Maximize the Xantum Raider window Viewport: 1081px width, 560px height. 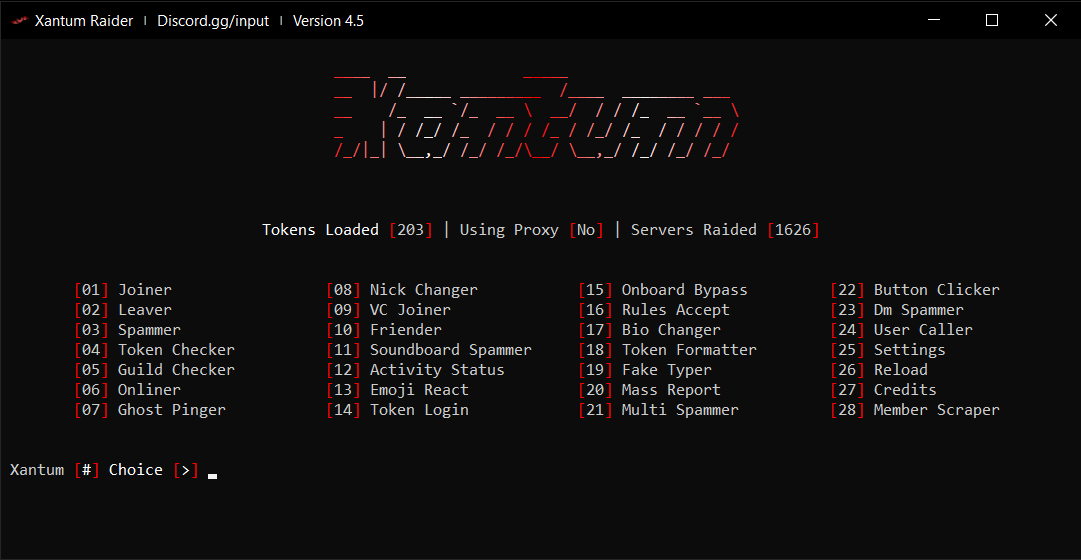[x=992, y=21]
